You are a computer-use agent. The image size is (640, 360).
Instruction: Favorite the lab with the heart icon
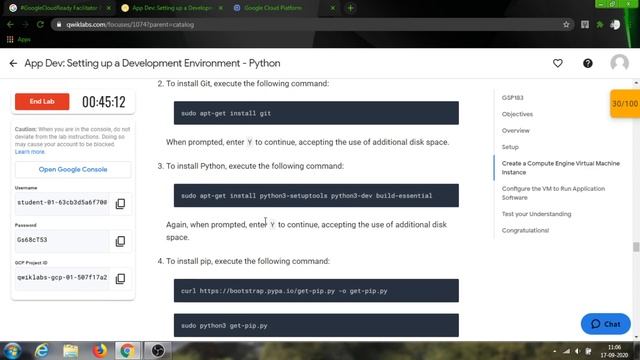tap(558, 63)
